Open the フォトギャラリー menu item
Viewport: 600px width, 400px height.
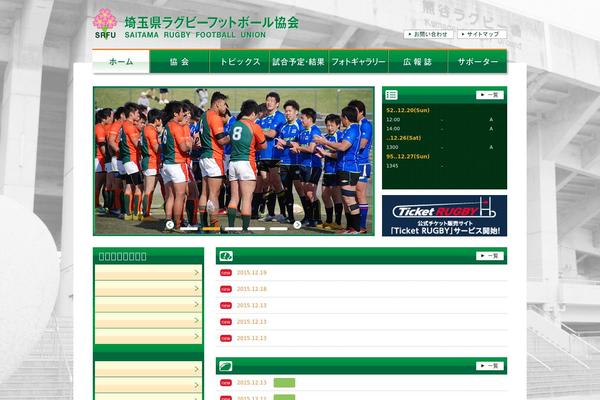pyautogui.click(x=358, y=61)
